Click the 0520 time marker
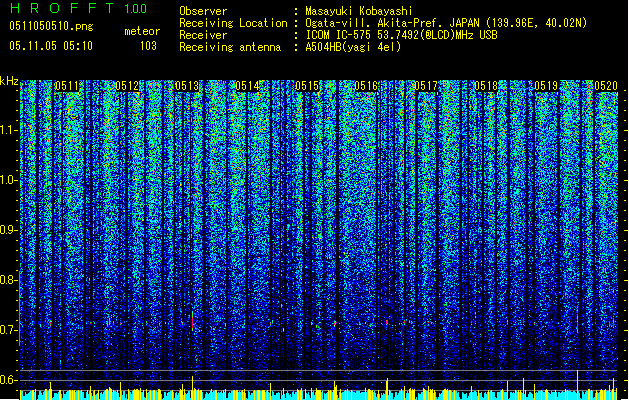This screenshot has width=629, height=400. point(606,86)
